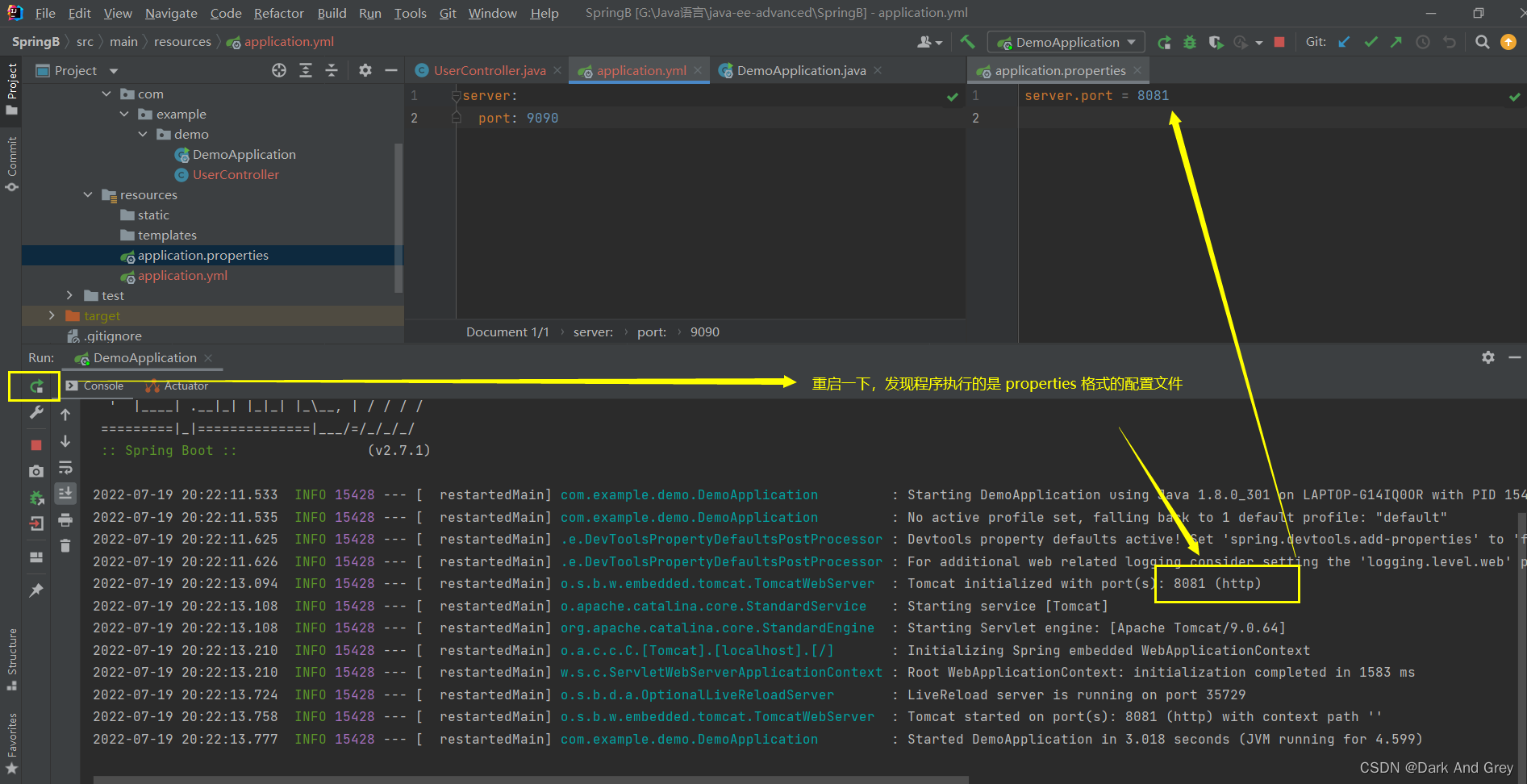Open DemoApplication run configuration dropdown
This screenshot has width=1527, height=784.
click(1067, 42)
